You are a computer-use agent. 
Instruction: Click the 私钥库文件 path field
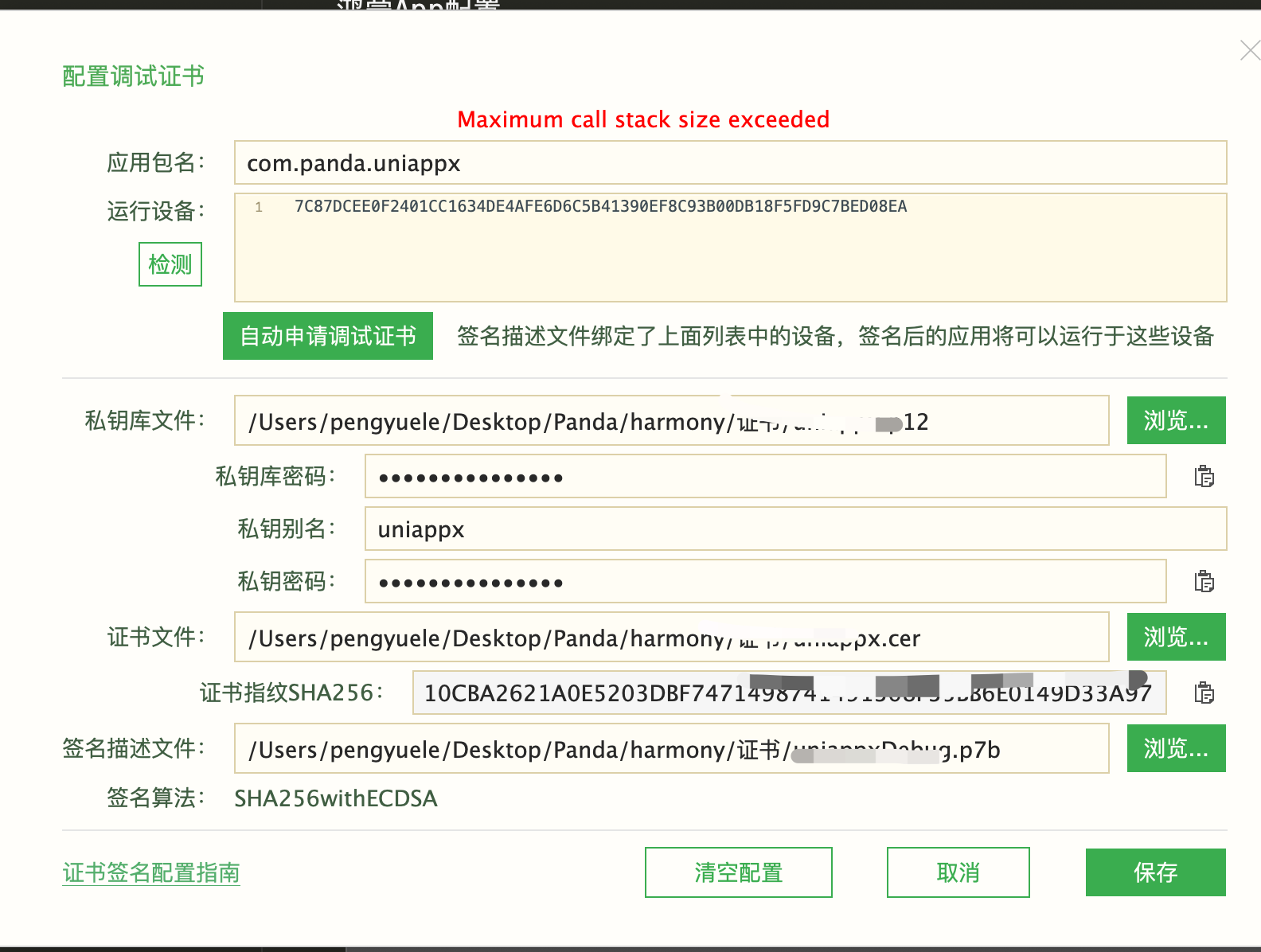click(671, 421)
